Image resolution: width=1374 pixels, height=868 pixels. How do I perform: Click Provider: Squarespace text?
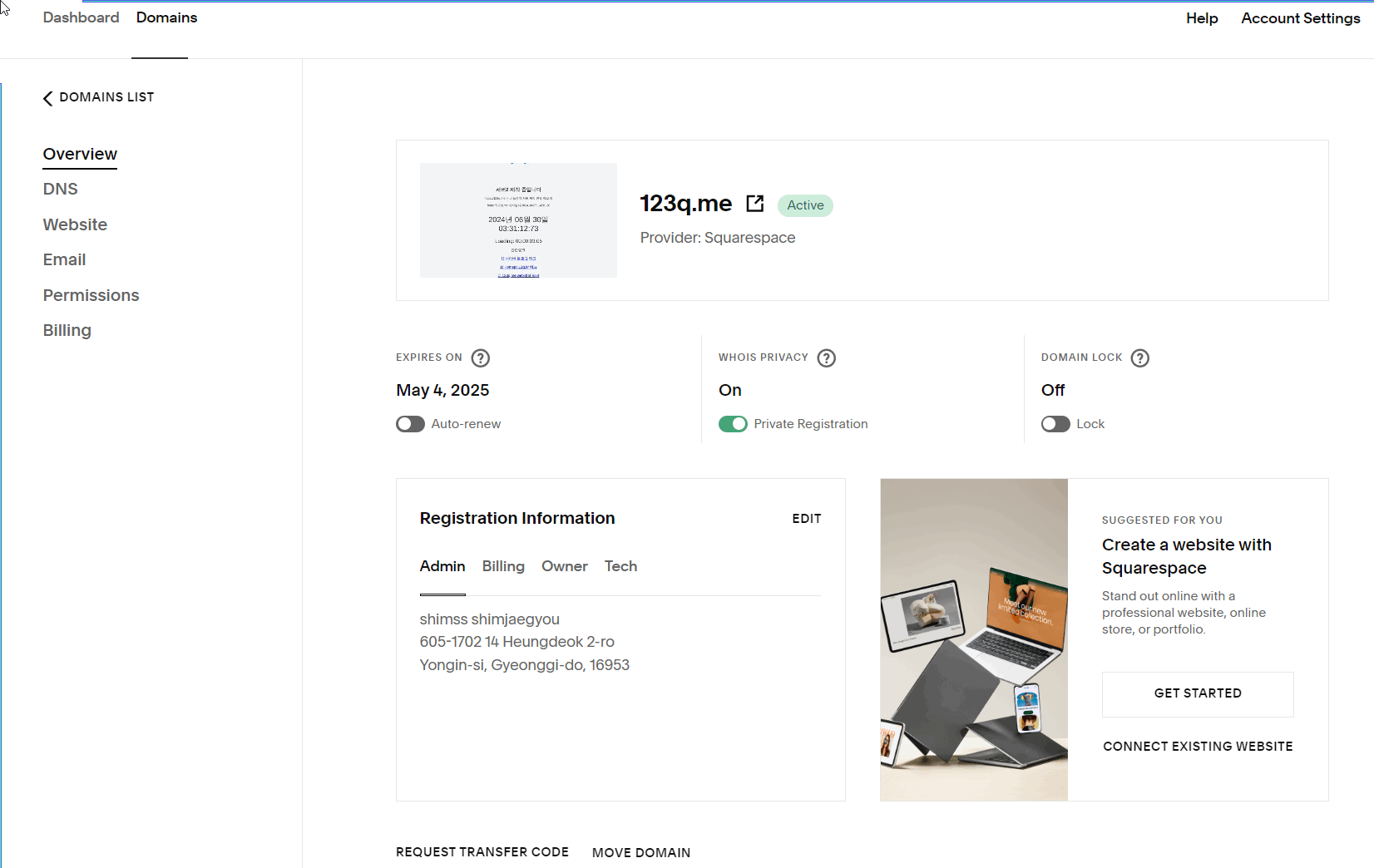[x=718, y=238]
